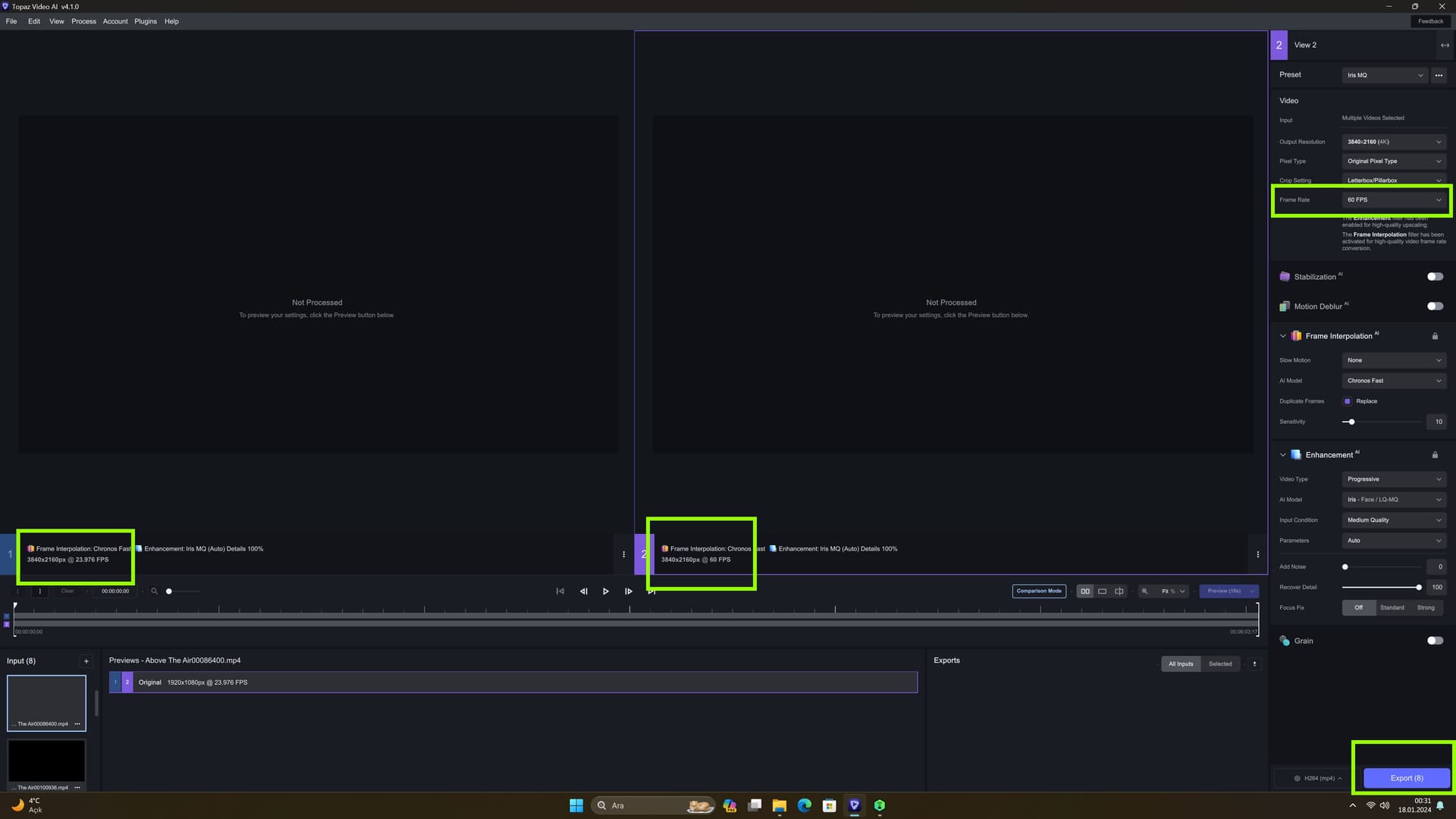Open the Process menu

pos(83,21)
